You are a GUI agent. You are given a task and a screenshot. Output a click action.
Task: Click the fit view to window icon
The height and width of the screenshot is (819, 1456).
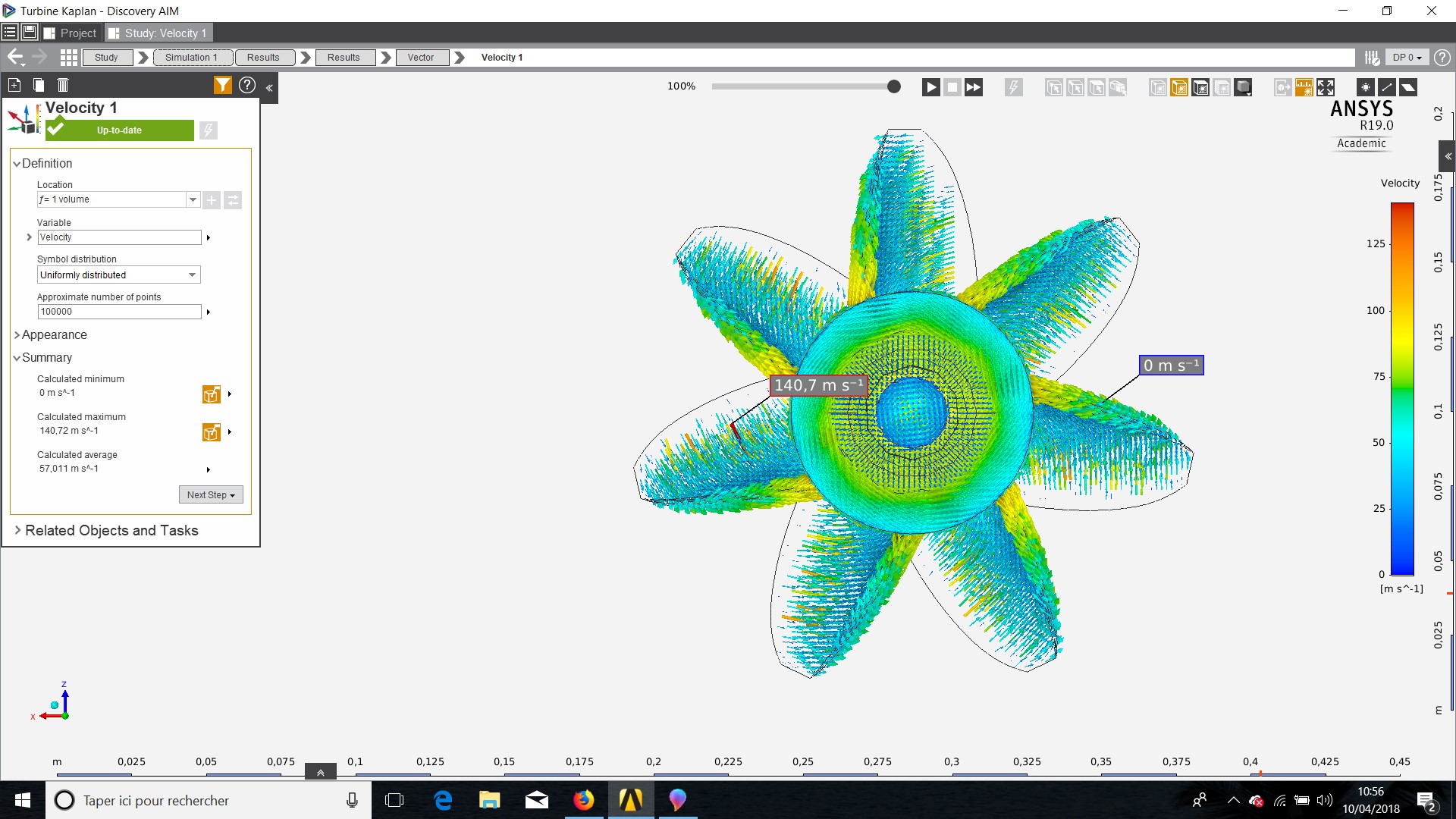click(1325, 87)
